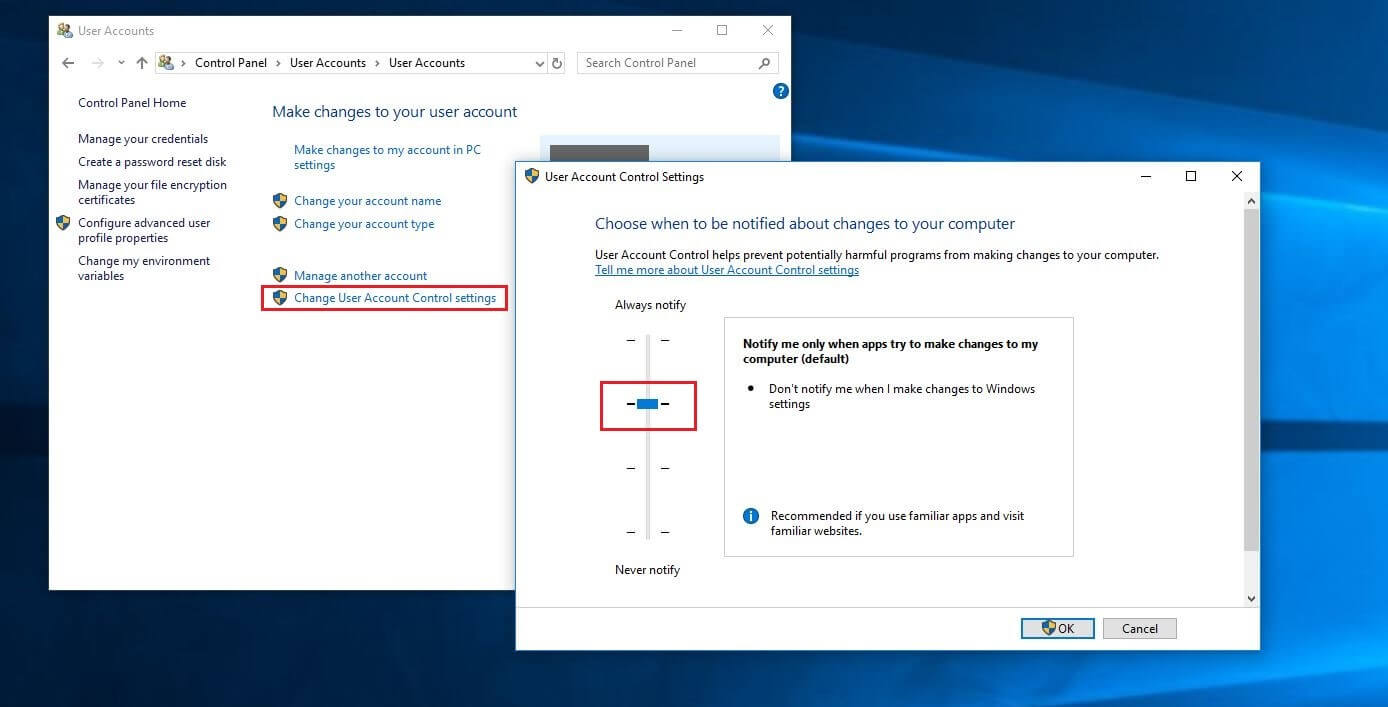Set UAC slider to Never notify level
The image size is (1388, 707).
pos(647,532)
